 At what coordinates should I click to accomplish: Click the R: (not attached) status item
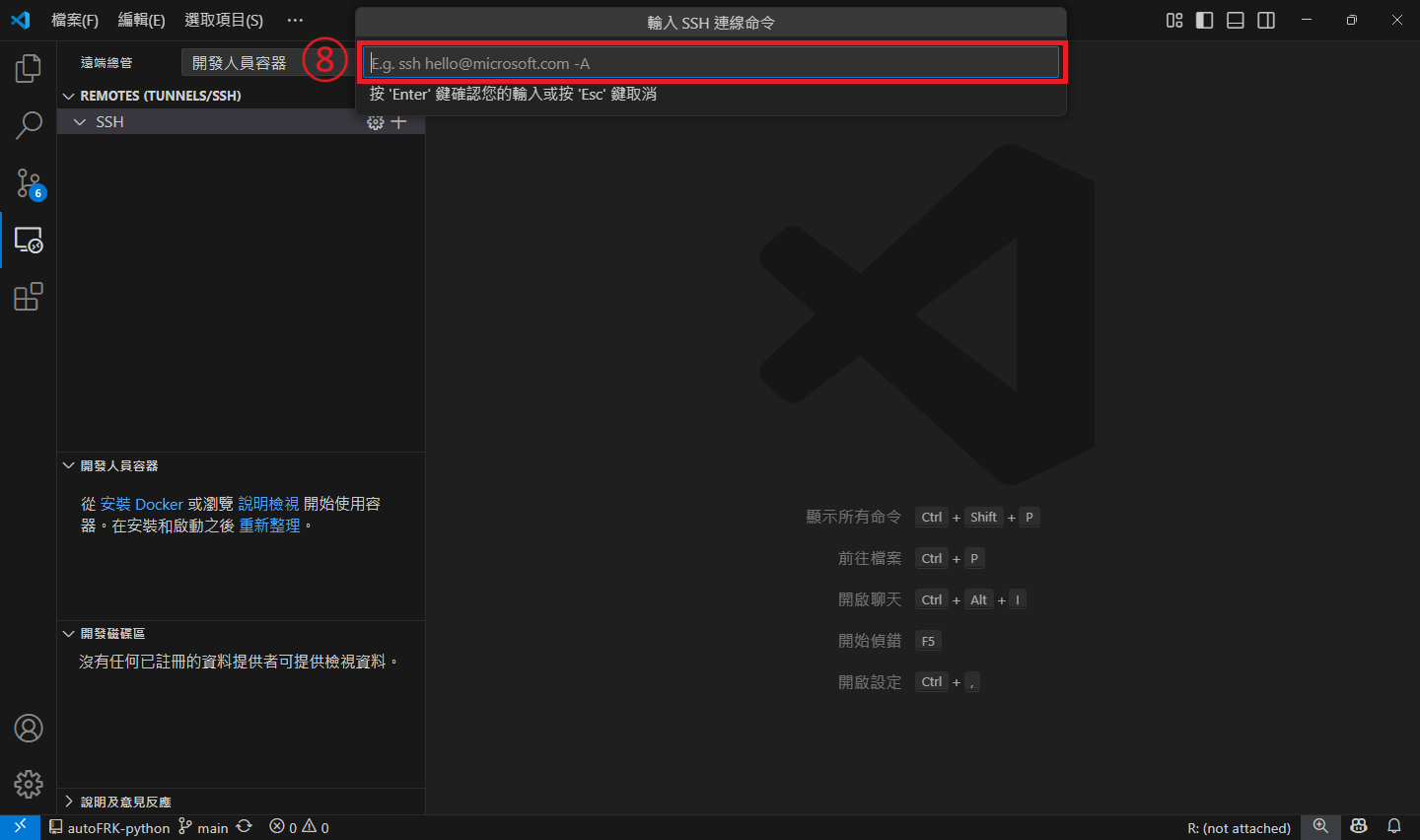[x=1239, y=828]
